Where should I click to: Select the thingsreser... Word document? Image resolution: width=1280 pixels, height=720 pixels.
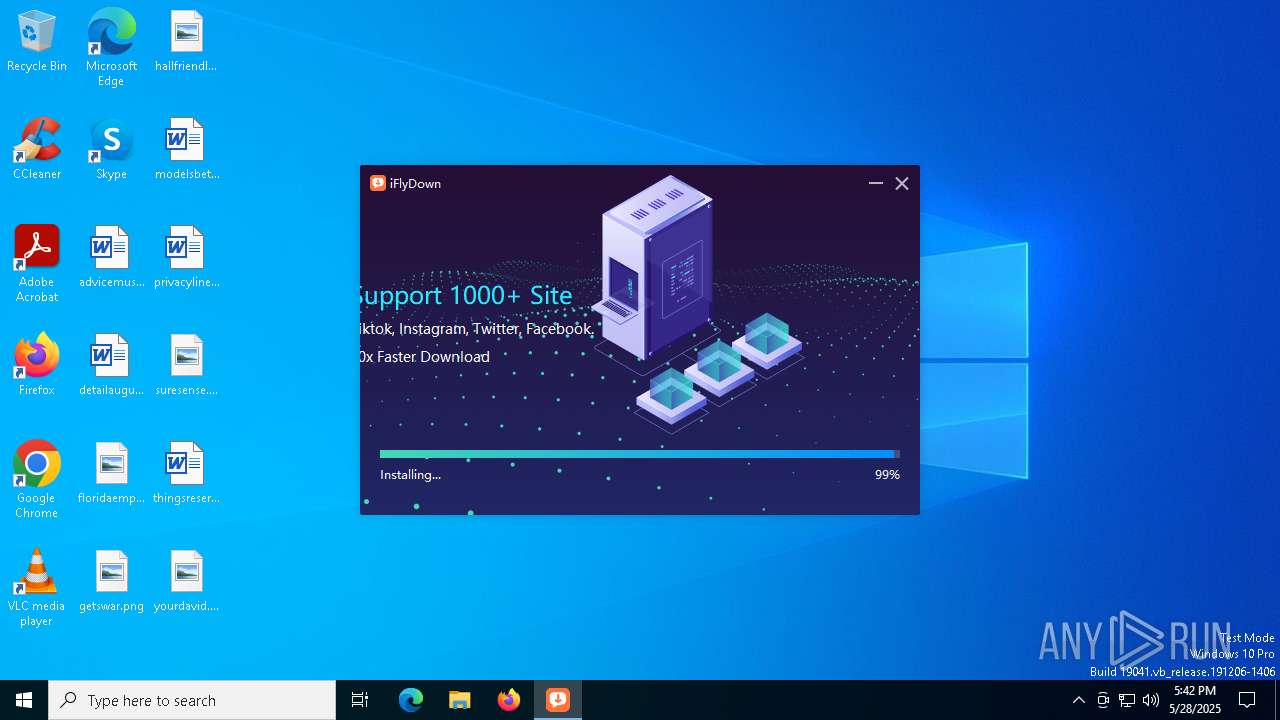click(x=186, y=473)
